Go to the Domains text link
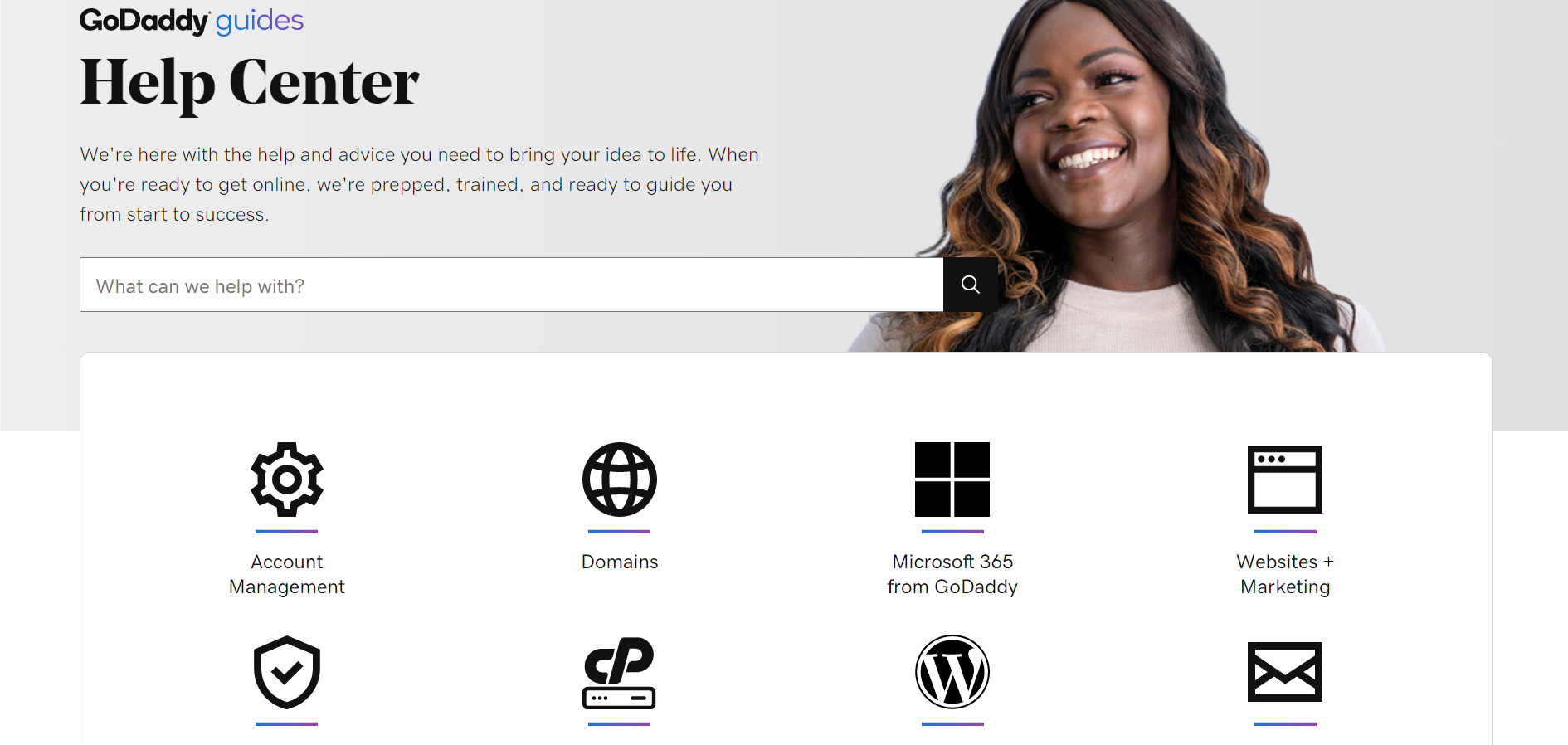Image resolution: width=1568 pixels, height=745 pixels. click(619, 562)
